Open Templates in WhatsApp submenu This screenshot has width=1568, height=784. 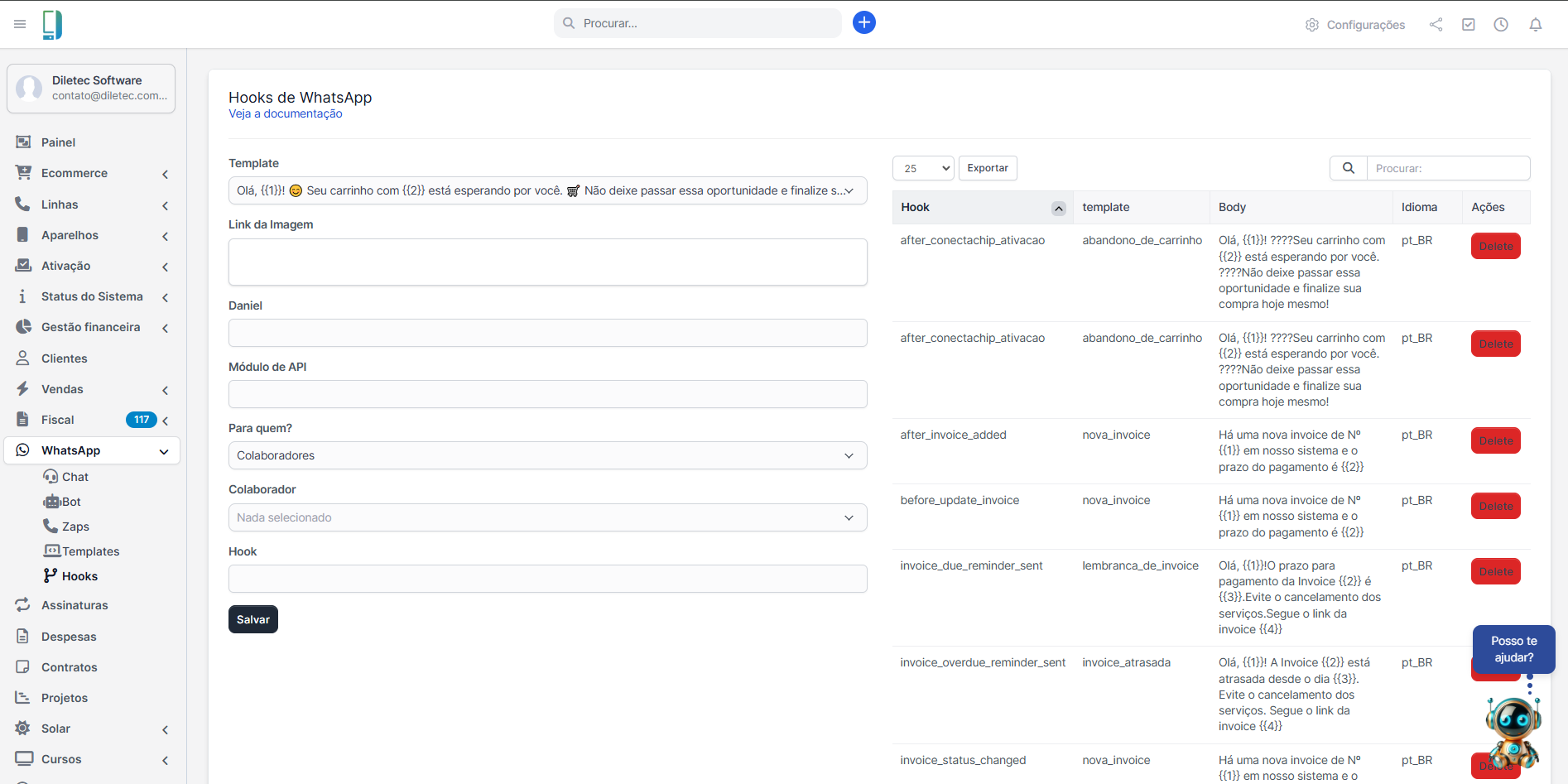point(90,551)
